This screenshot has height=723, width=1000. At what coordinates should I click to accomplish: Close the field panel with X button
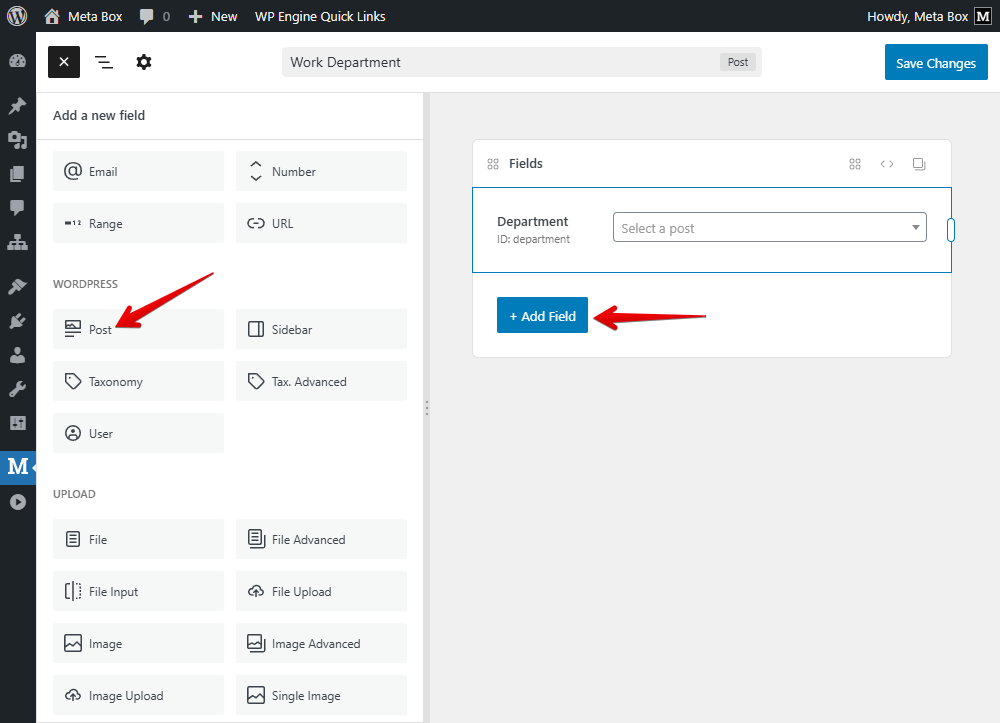64,62
